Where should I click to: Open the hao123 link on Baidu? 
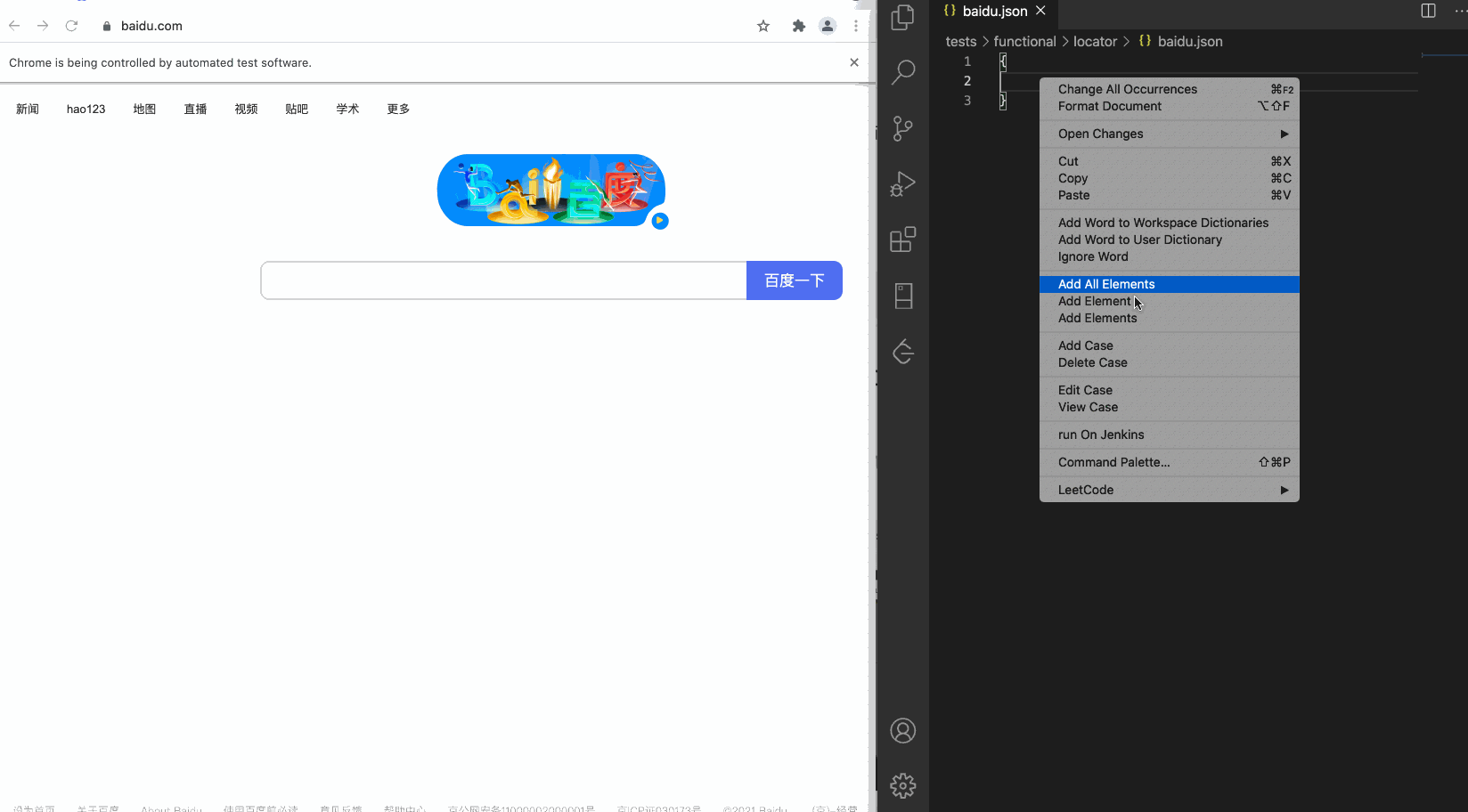pyautogui.click(x=86, y=109)
